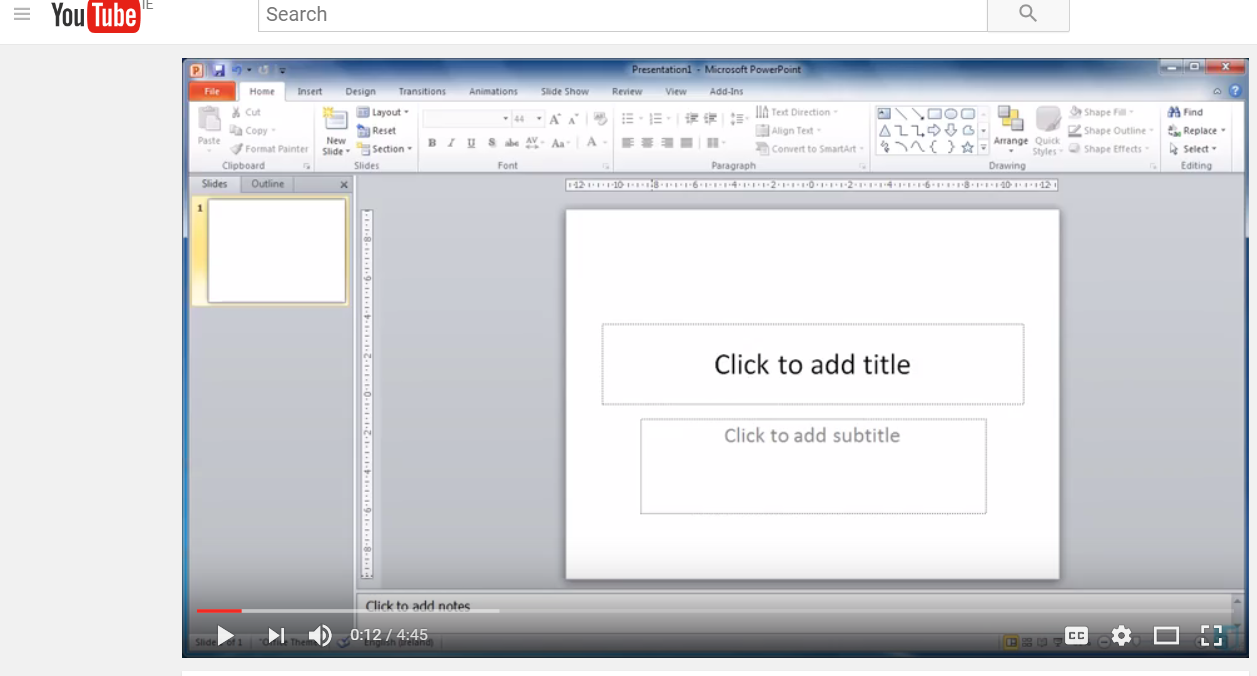Toggle Italic formatting
The height and width of the screenshot is (676, 1257).
click(451, 143)
